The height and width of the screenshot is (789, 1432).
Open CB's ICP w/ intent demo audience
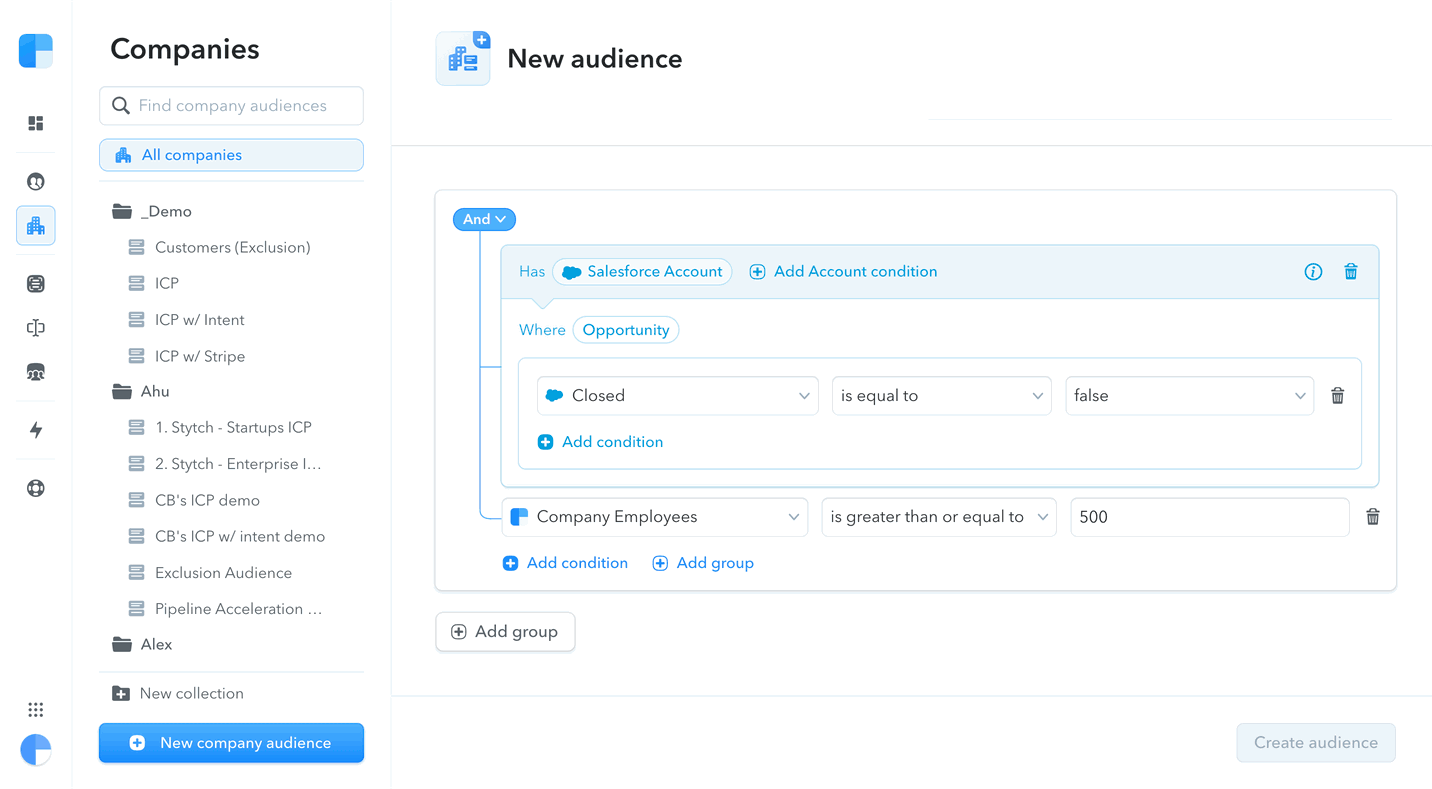[x=227, y=536]
